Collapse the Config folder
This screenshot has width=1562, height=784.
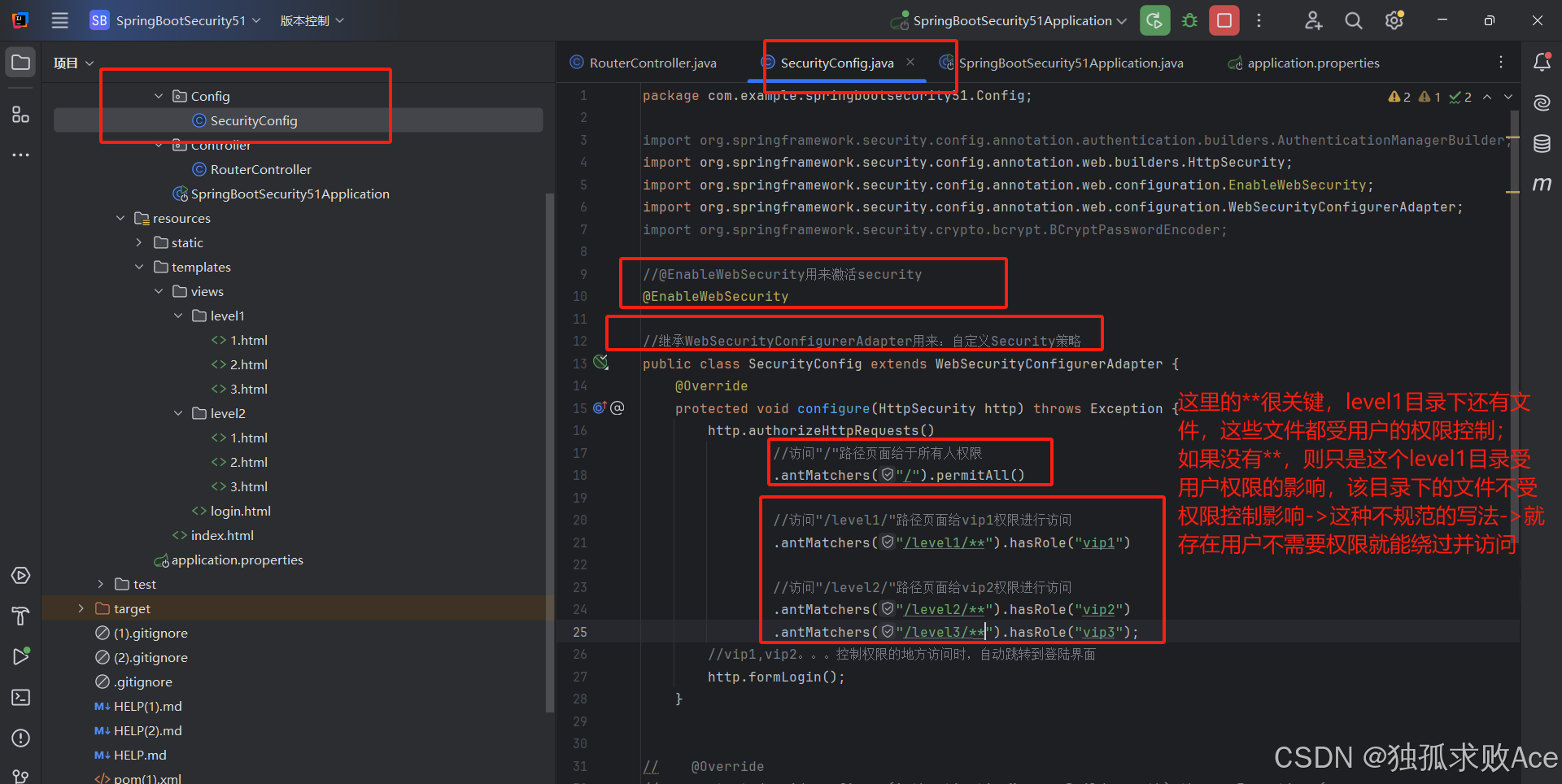(159, 96)
